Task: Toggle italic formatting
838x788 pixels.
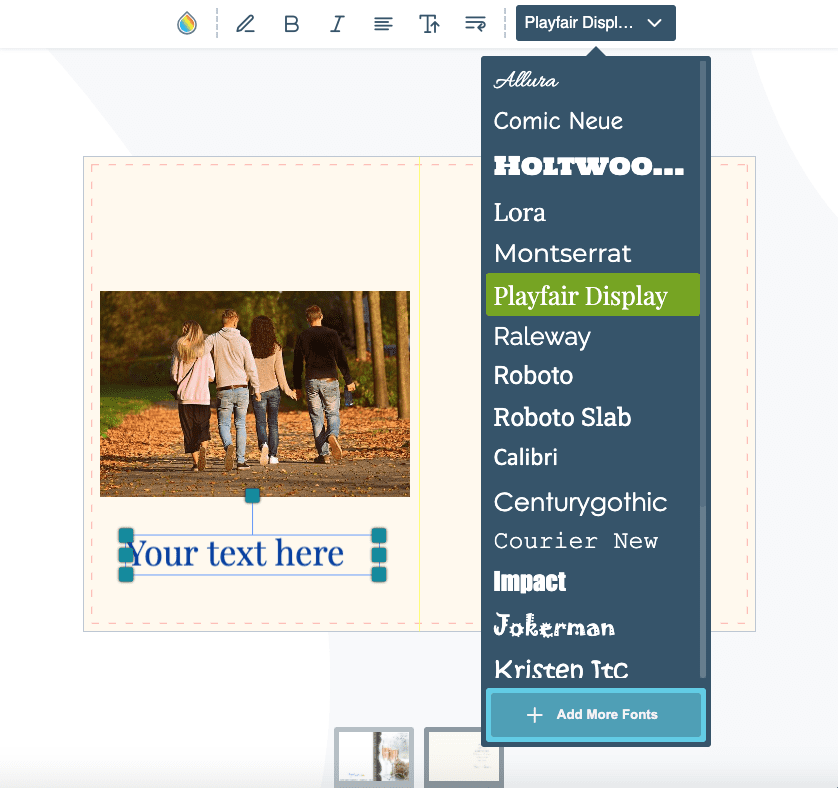Action: tap(337, 24)
